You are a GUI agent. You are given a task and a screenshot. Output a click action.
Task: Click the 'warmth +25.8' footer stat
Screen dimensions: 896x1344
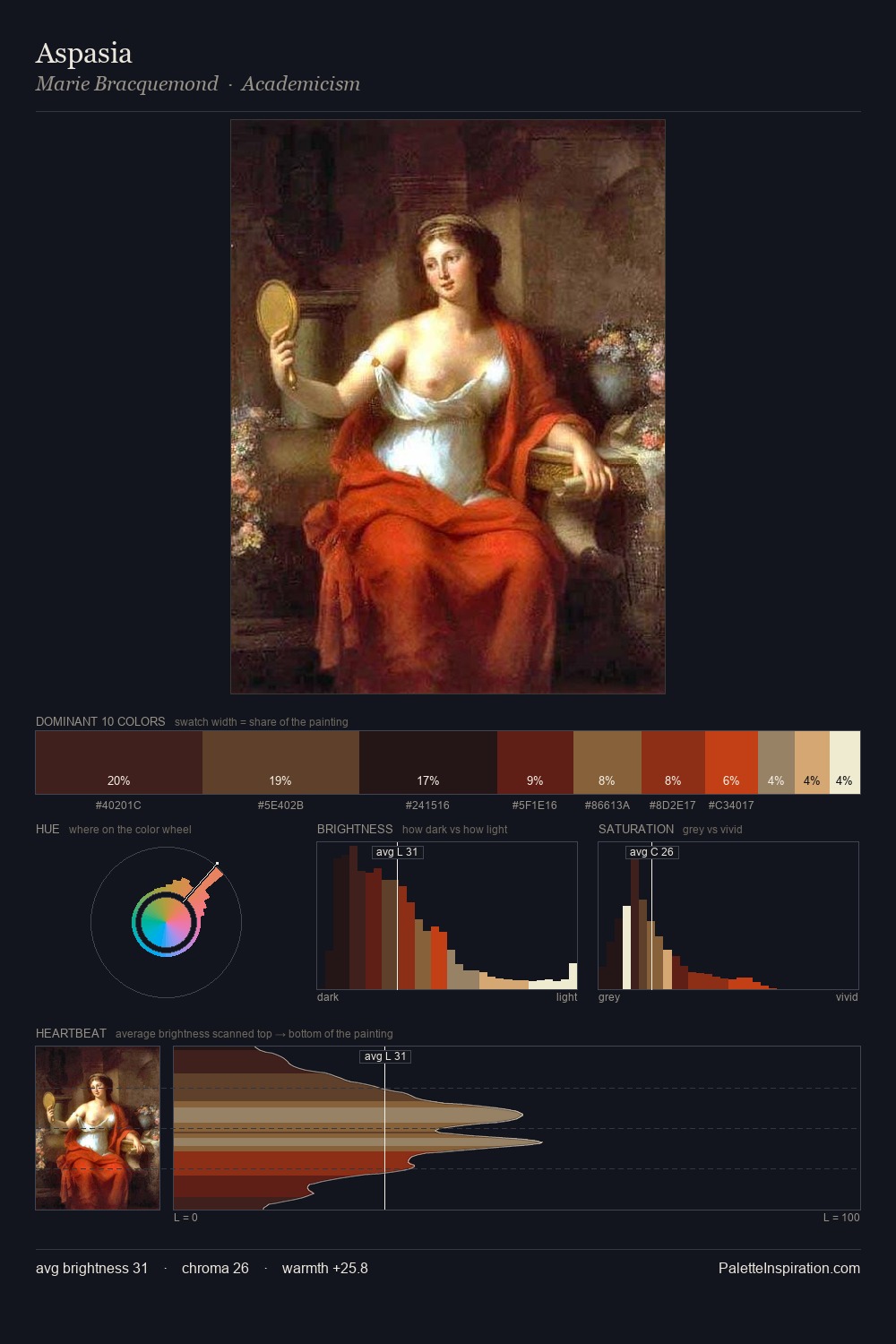(325, 1269)
